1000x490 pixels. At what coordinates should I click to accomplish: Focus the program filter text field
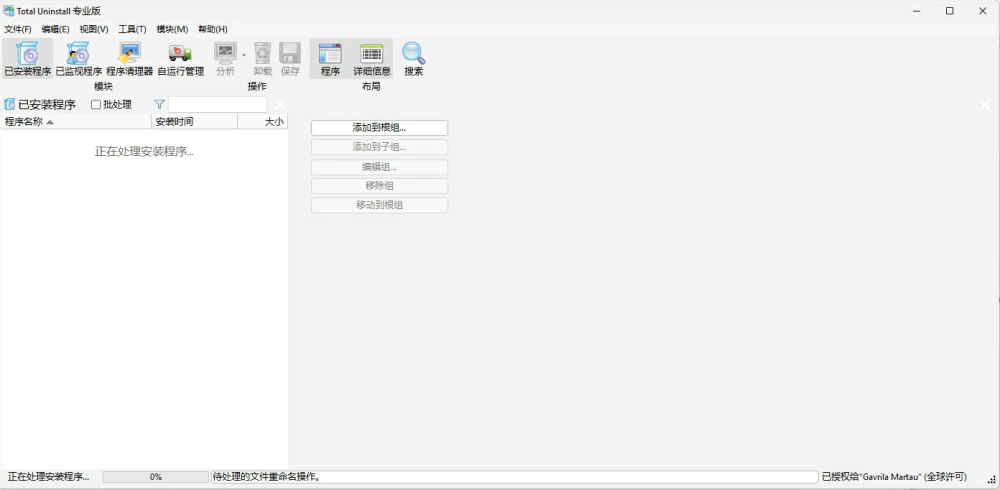pyautogui.click(x=217, y=104)
